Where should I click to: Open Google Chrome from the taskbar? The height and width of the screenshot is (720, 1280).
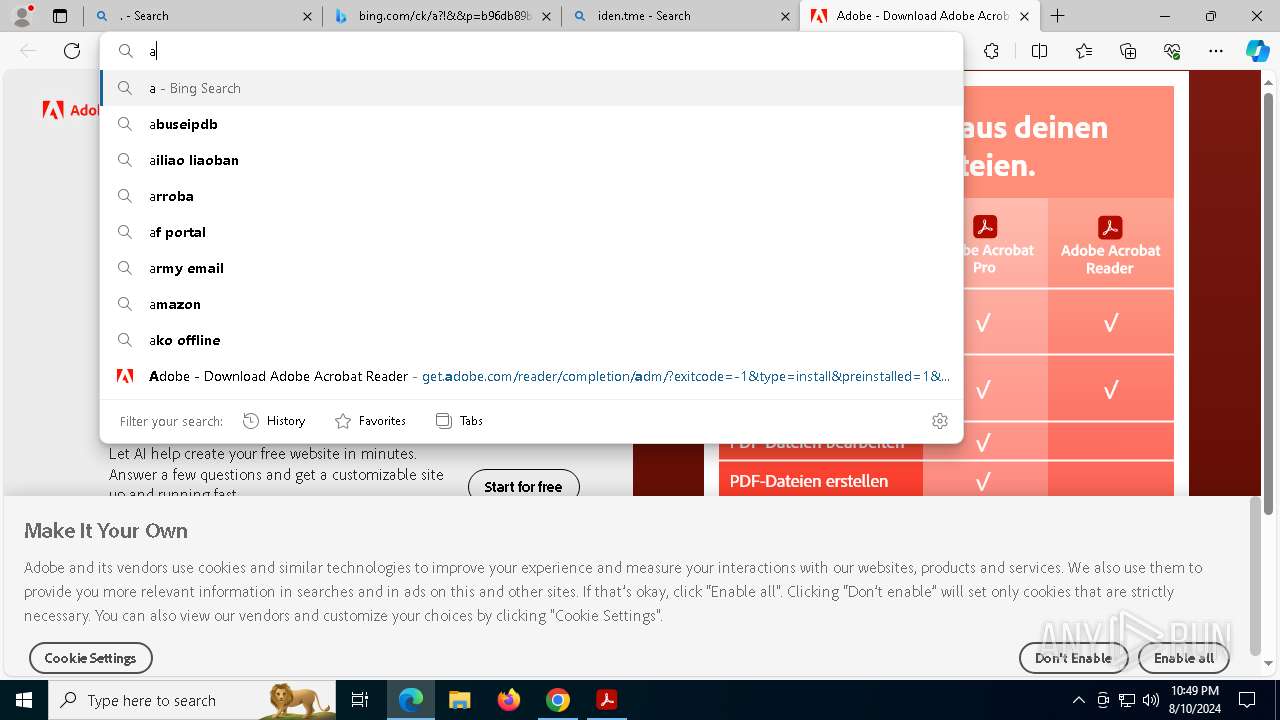pos(558,700)
